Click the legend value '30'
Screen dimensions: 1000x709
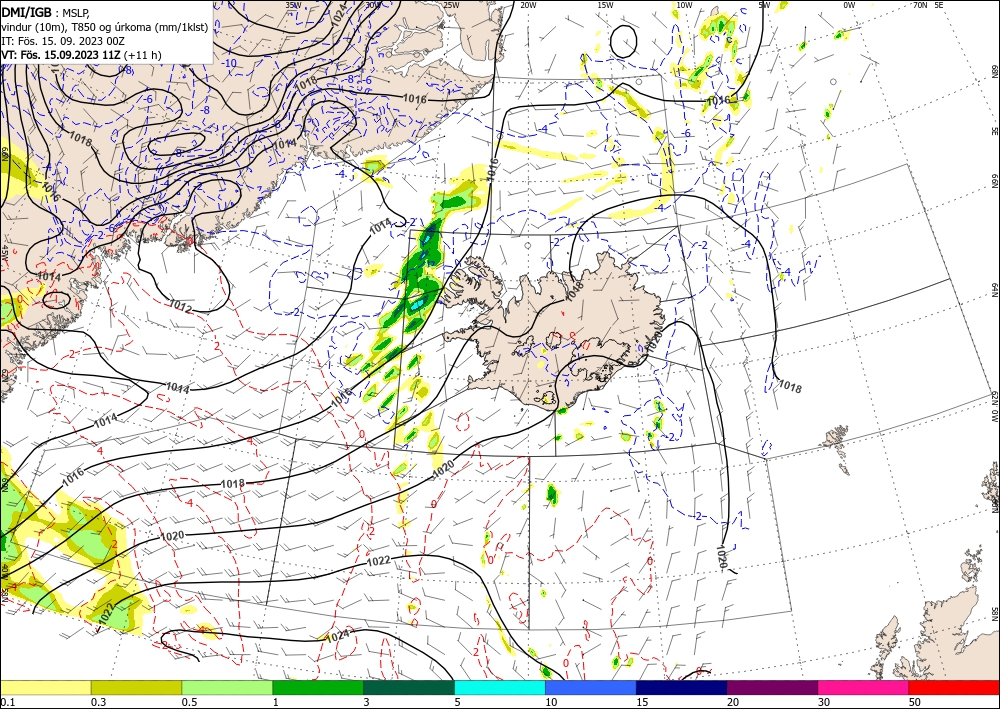click(824, 702)
